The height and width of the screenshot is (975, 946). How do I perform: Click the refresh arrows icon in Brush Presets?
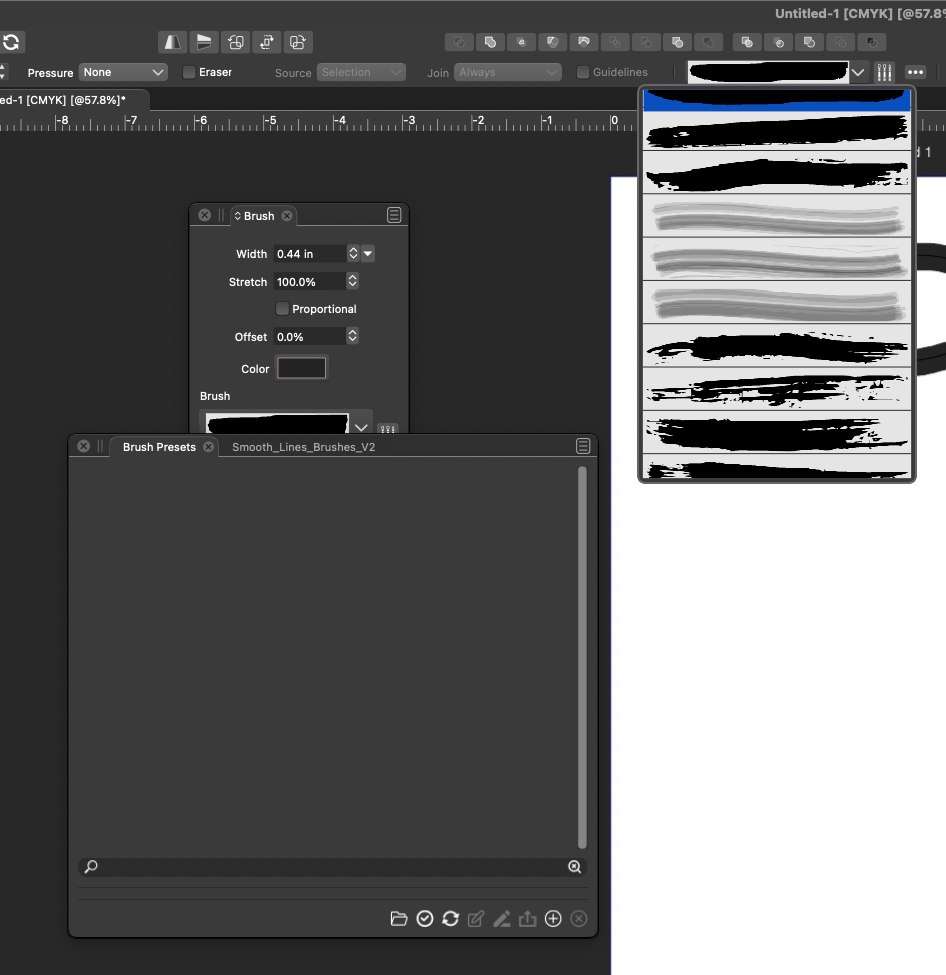[x=450, y=919]
